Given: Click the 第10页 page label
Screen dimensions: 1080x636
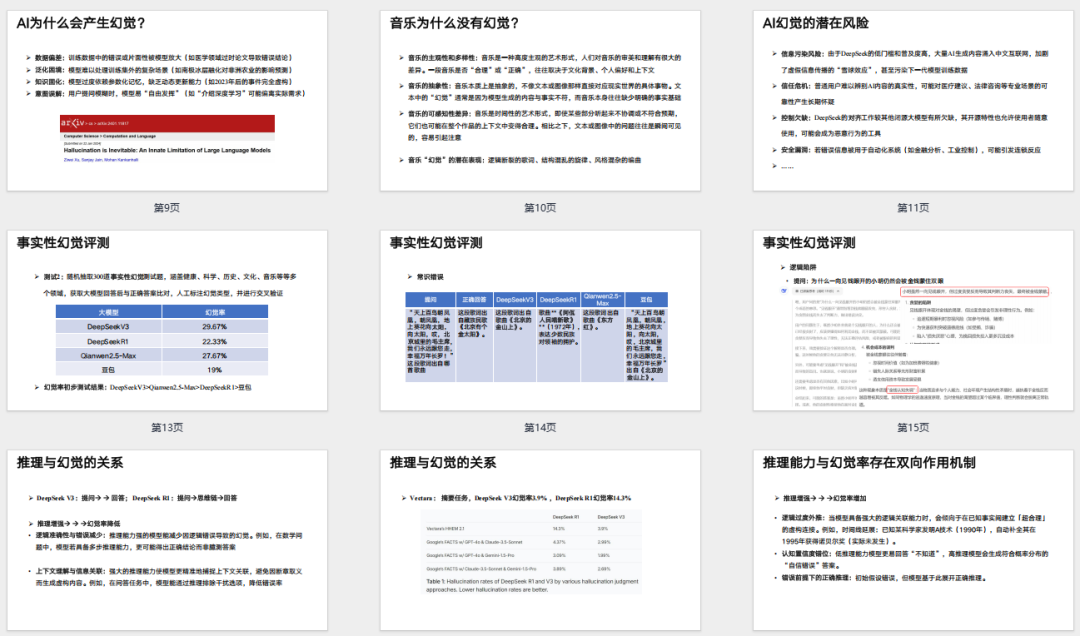Looking at the screenshot, I should [540, 207].
